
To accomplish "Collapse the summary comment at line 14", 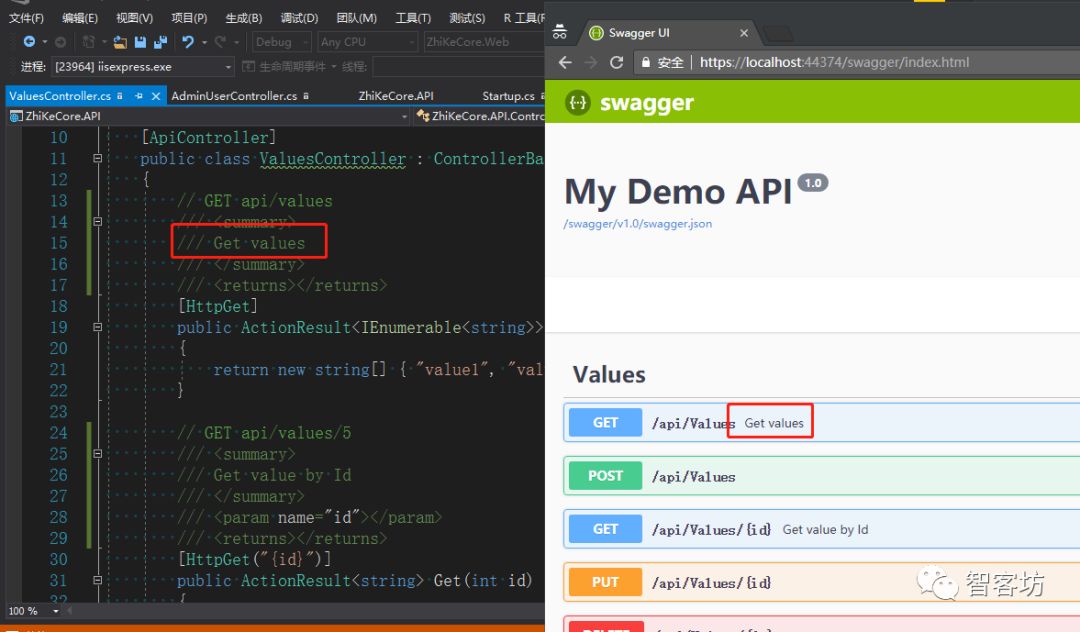I will coord(97,222).
